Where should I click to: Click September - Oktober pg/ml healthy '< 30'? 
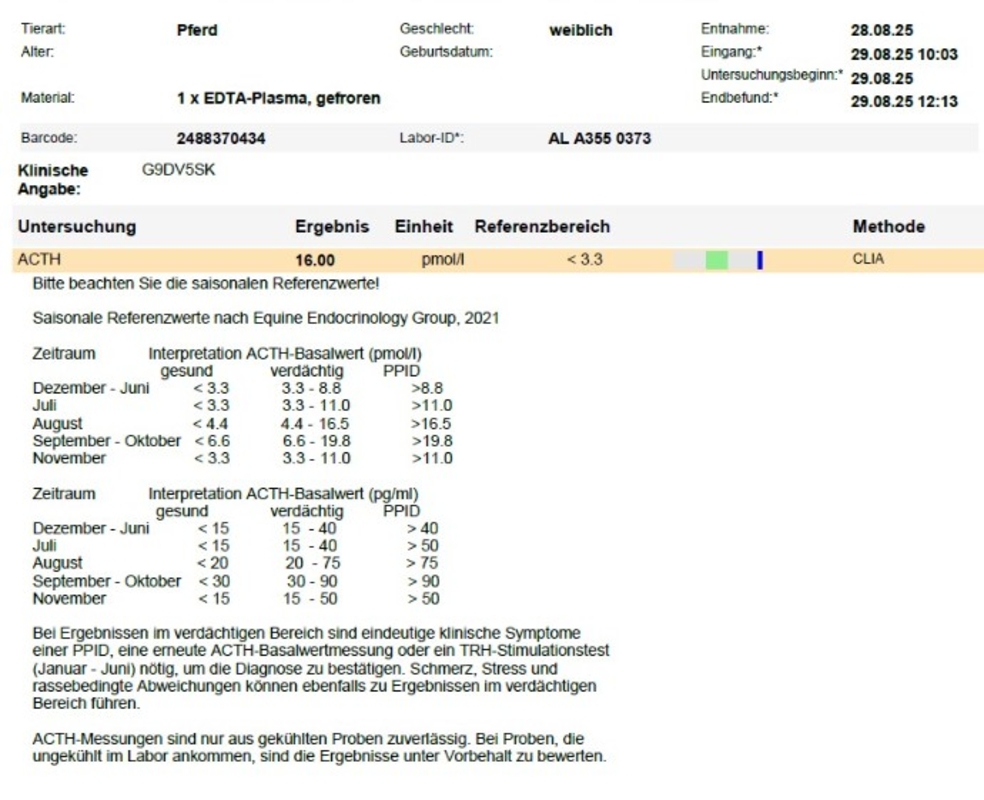pos(214,581)
